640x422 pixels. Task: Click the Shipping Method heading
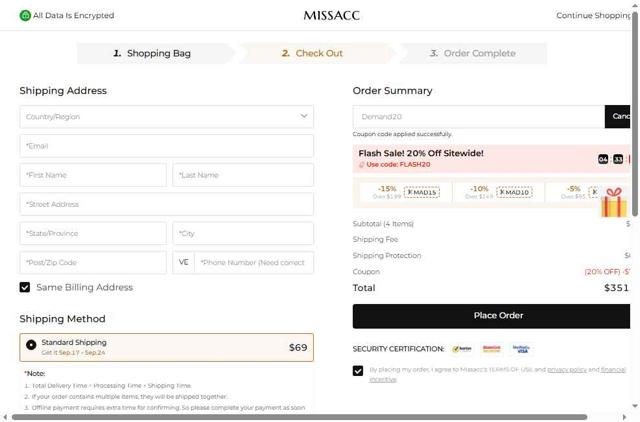tap(62, 319)
